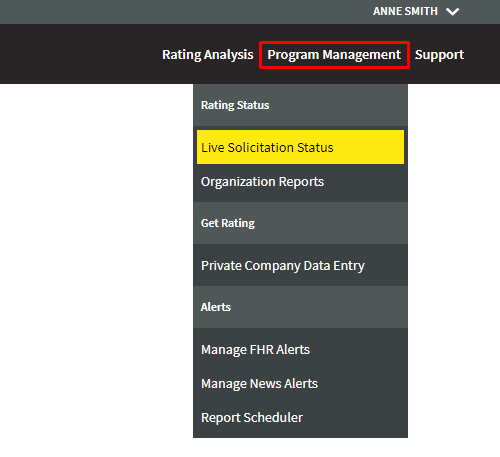Viewport: 500px width, 457px height.
Task: Click the yellow highlighted menu entry
Action: pos(300,147)
